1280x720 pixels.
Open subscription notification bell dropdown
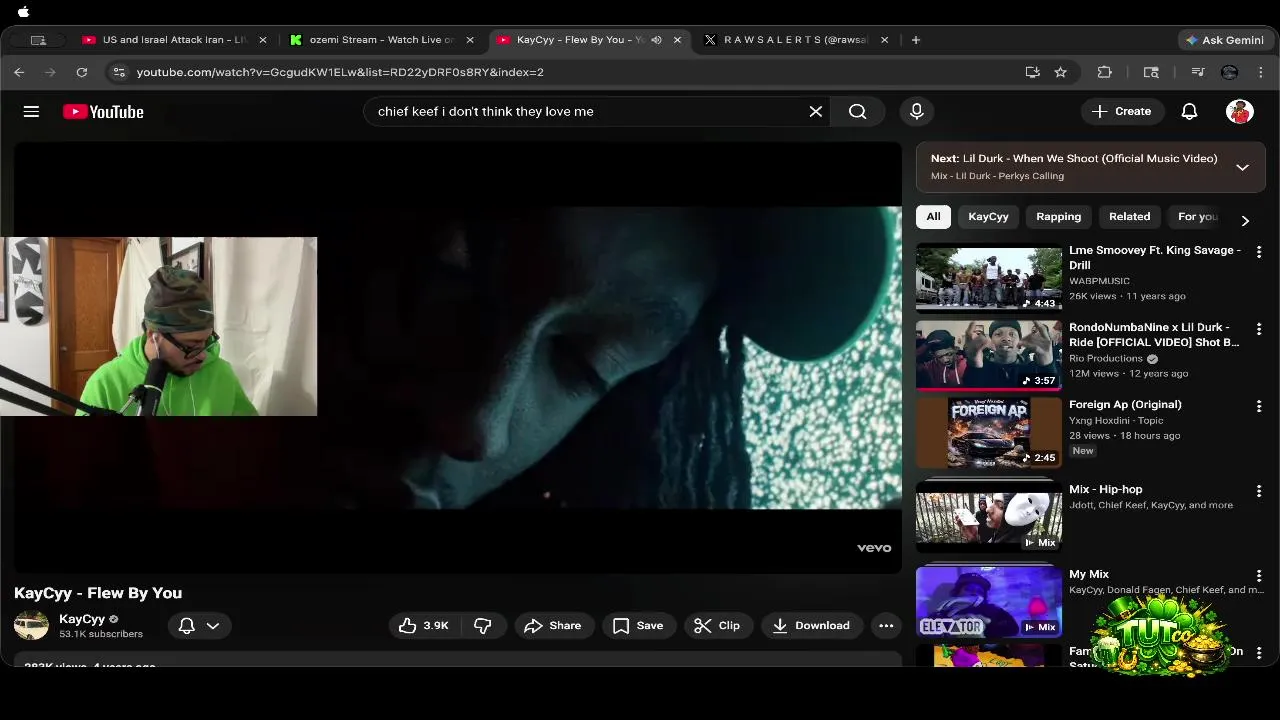point(199,626)
